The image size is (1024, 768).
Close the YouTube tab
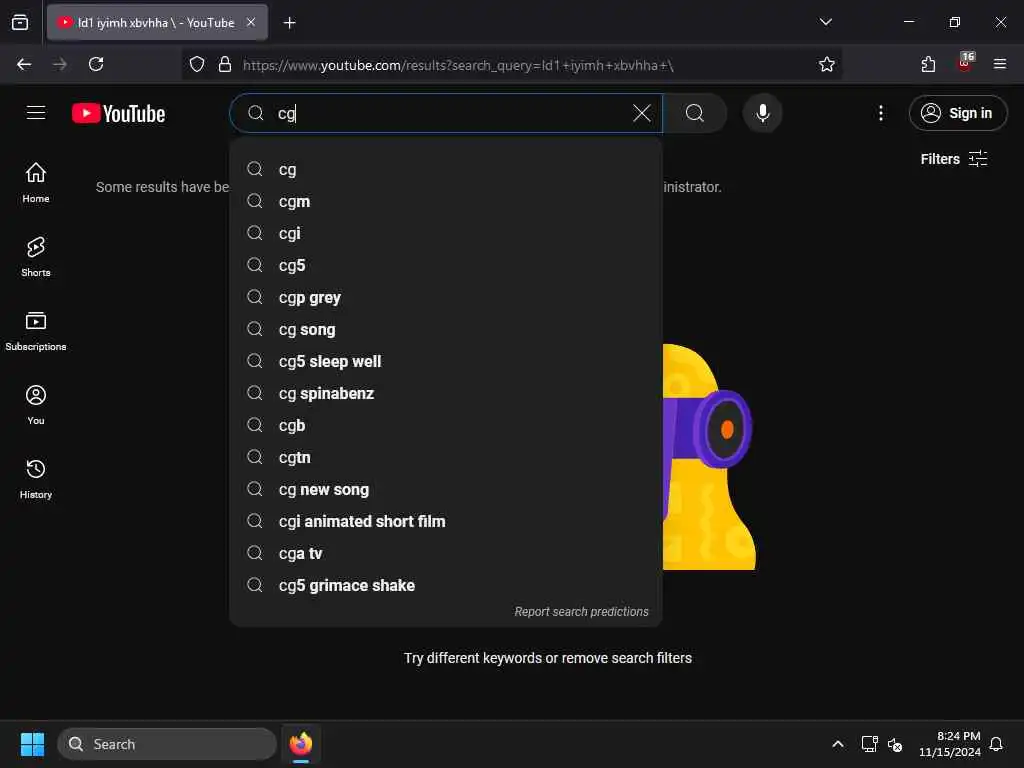251,22
